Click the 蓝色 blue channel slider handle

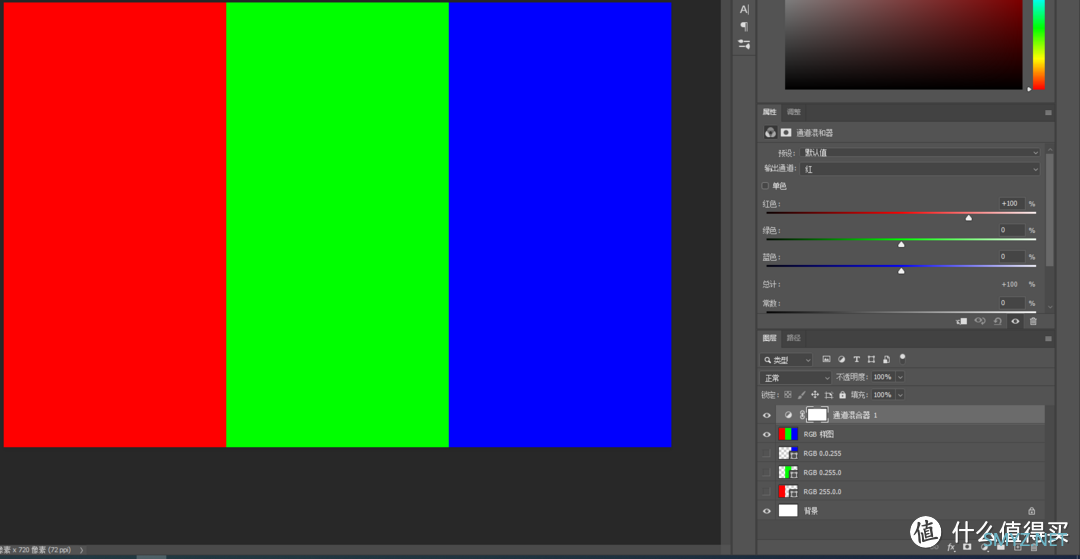point(901,271)
